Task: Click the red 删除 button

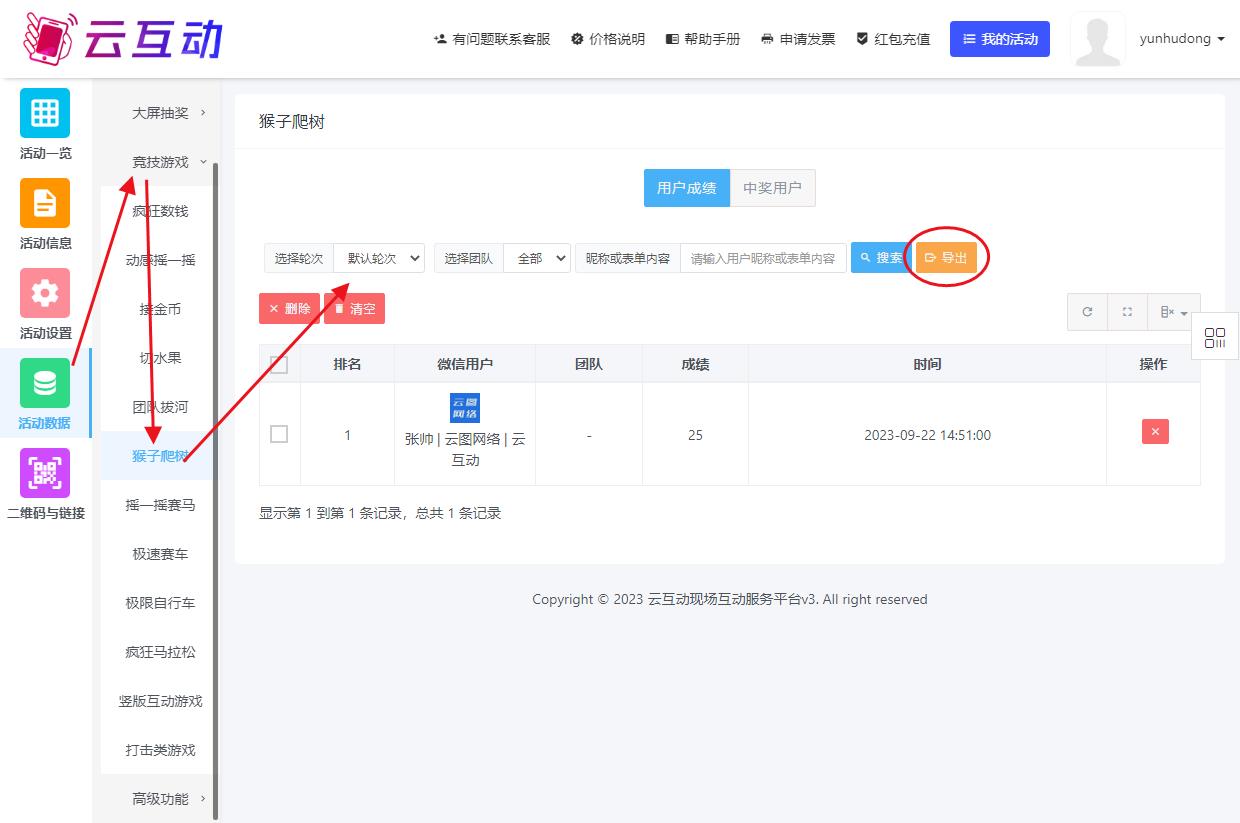Action: [289, 309]
